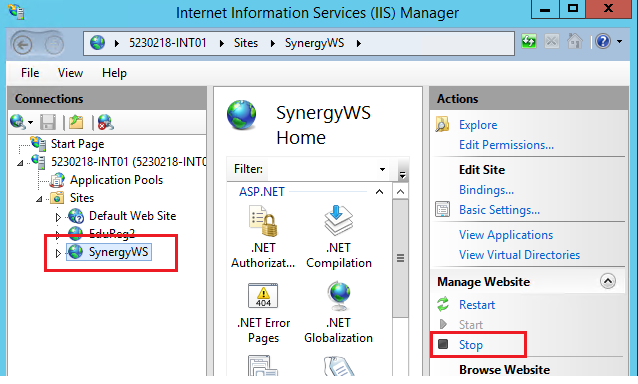The width and height of the screenshot is (638, 384).
Task: Click Explore in Actions pane
Action: pyautogui.click(x=478, y=125)
